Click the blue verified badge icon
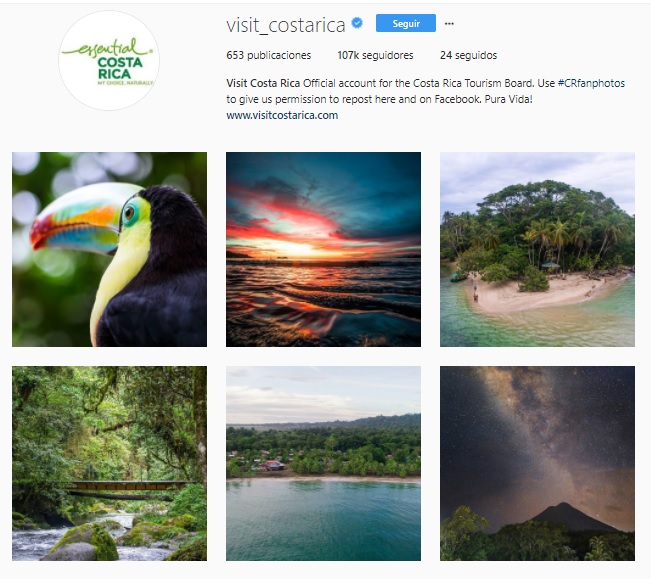Screen dimensions: 651x579 click(x=357, y=23)
